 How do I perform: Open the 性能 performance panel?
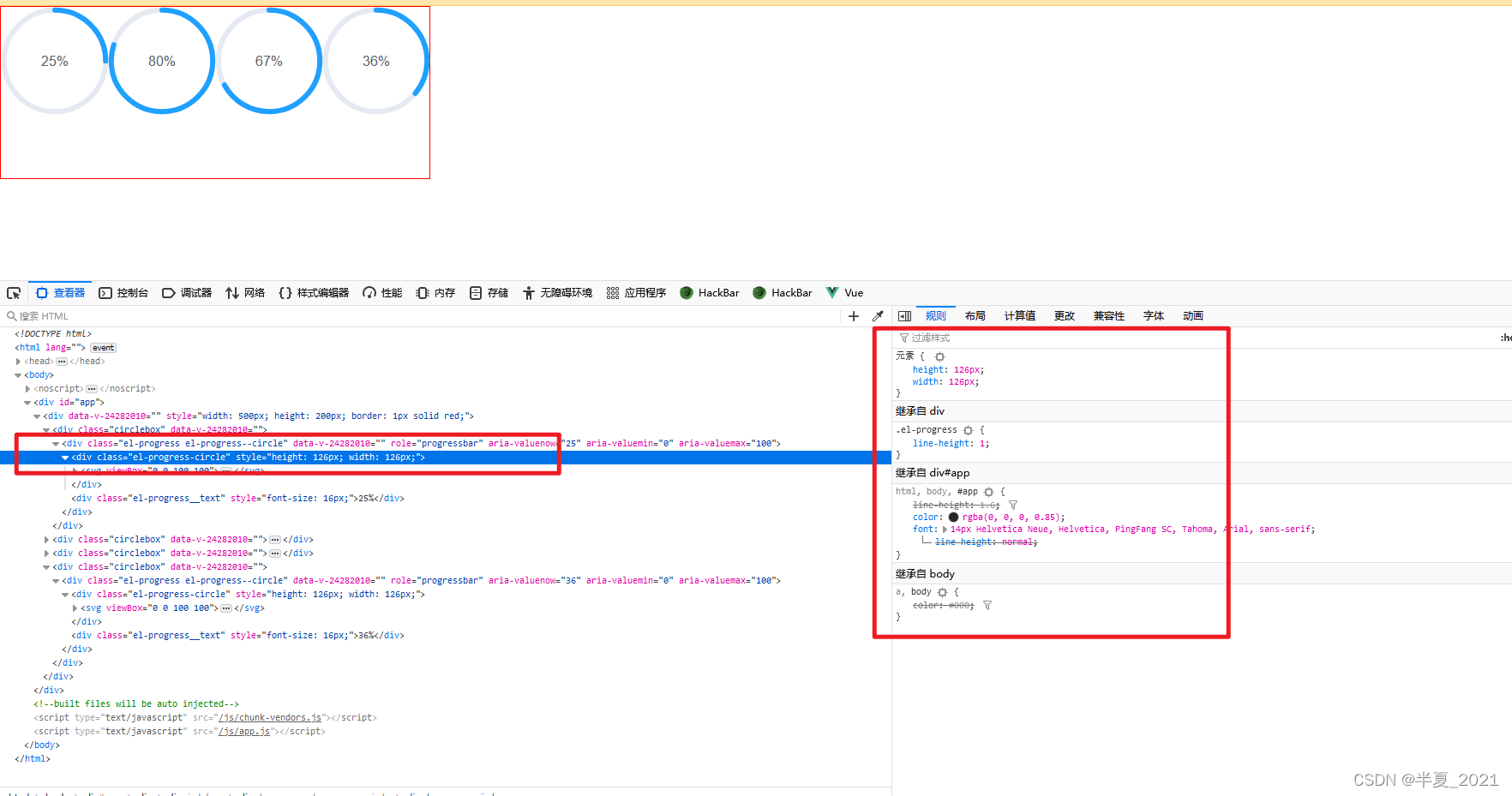click(382, 293)
